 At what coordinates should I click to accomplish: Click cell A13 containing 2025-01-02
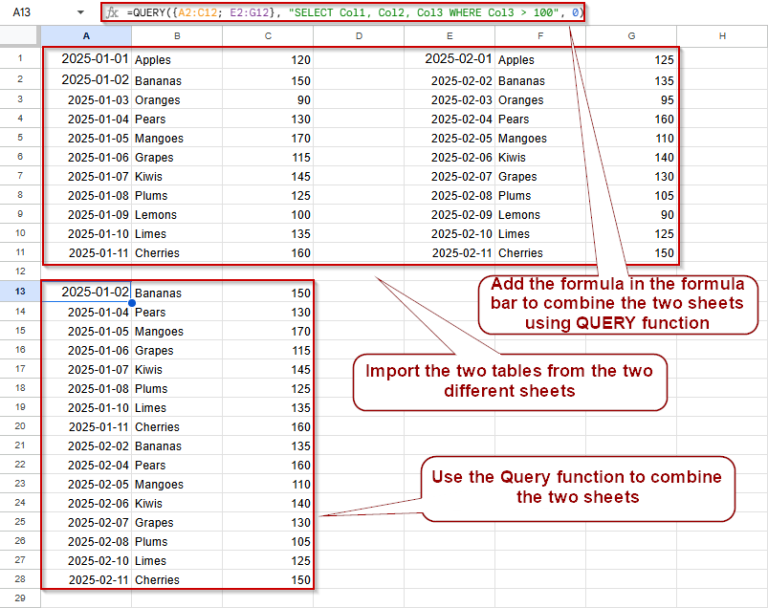point(86,292)
